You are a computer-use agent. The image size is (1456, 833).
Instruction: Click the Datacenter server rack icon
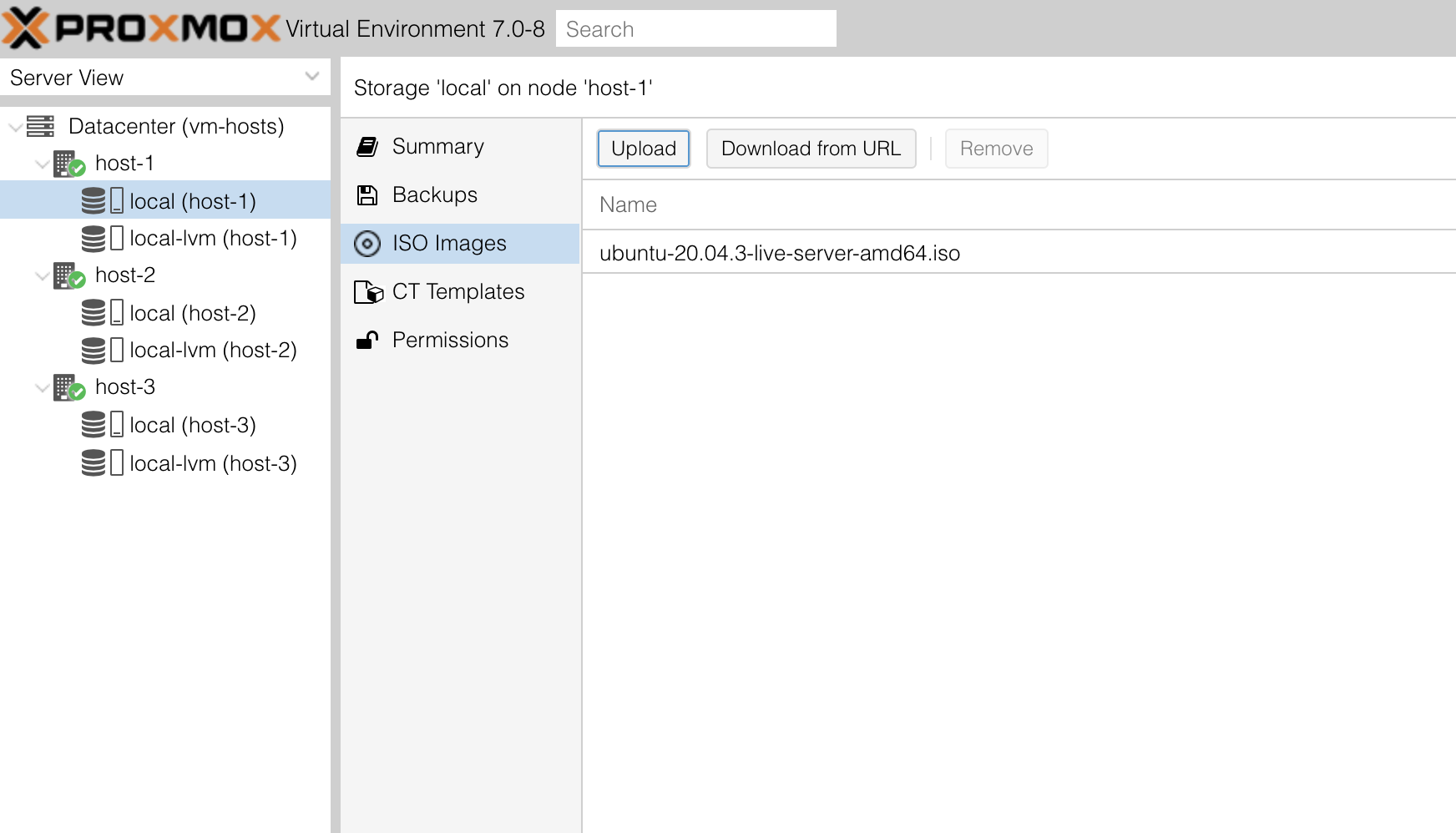click(x=40, y=126)
